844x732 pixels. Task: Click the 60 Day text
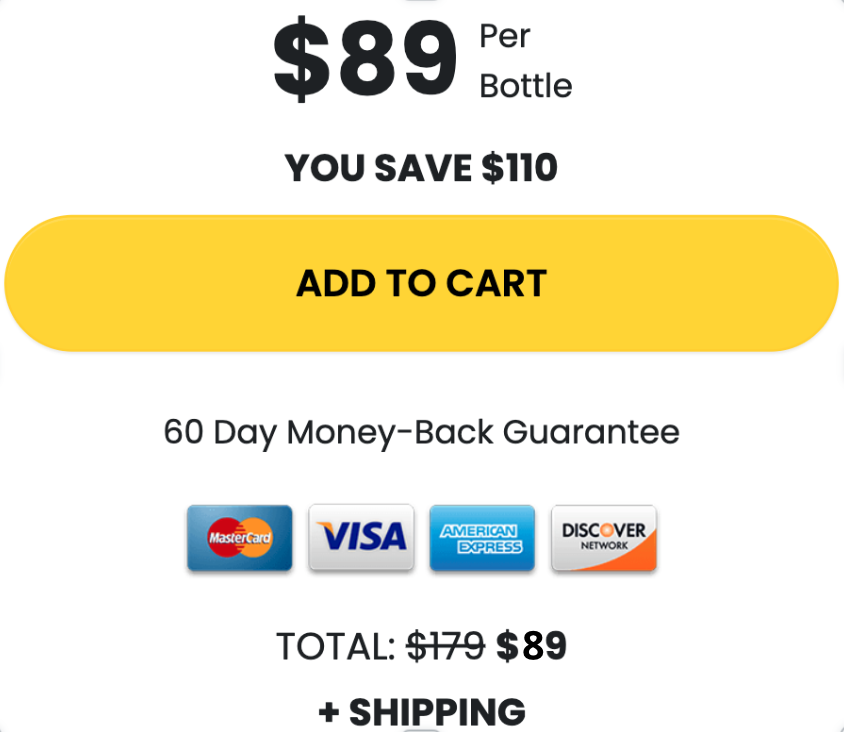(220, 432)
